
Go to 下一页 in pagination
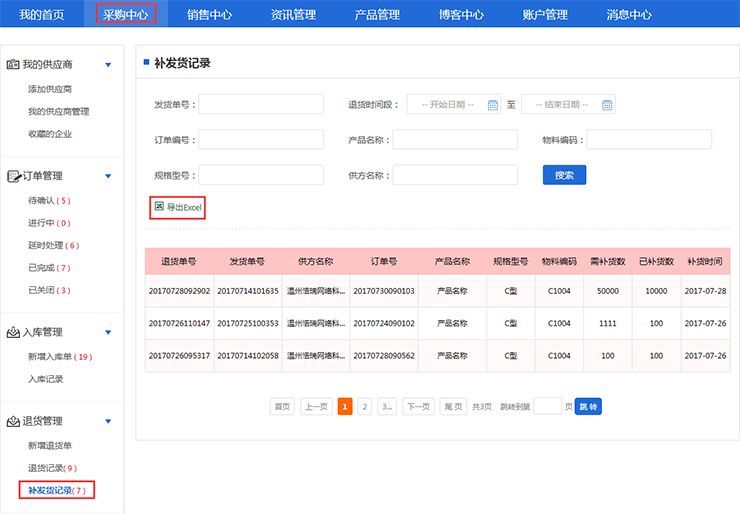pyautogui.click(x=418, y=406)
